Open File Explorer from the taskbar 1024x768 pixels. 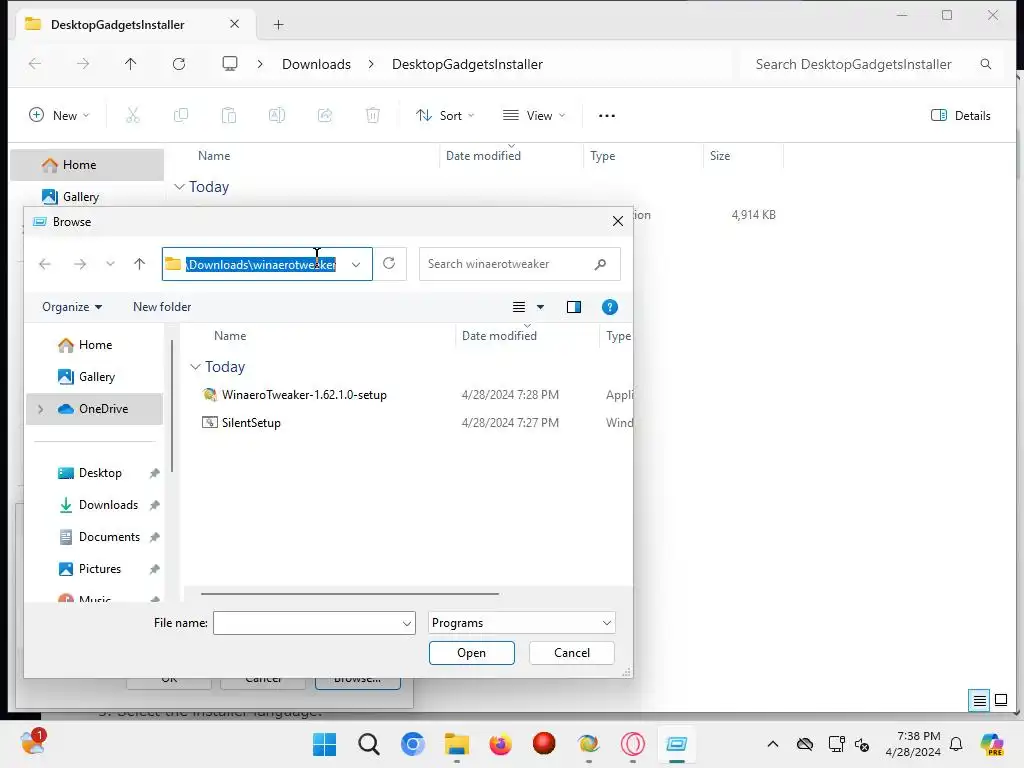tap(456, 744)
